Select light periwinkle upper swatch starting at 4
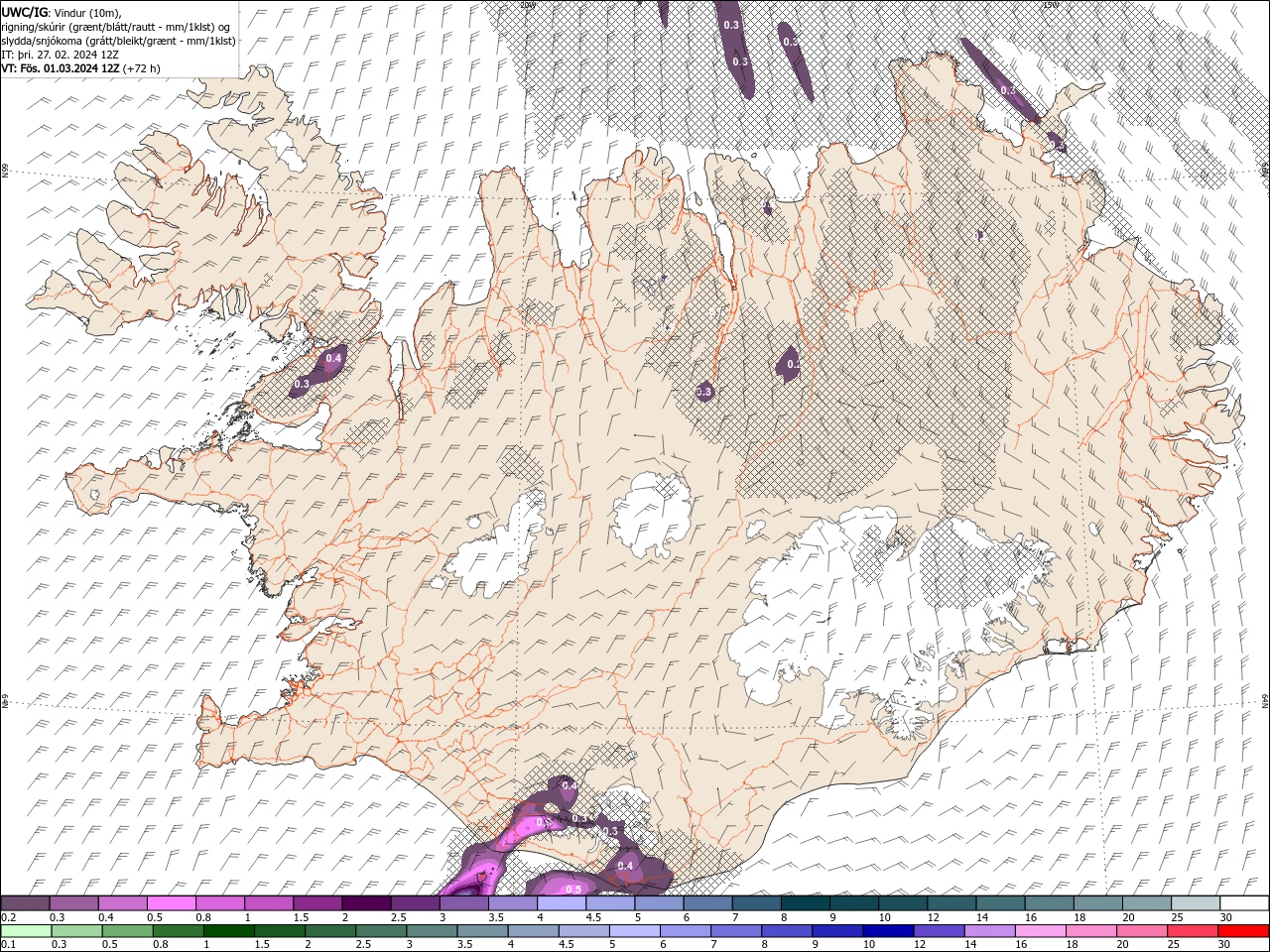This screenshot has width=1270, height=952. (x=561, y=903)
